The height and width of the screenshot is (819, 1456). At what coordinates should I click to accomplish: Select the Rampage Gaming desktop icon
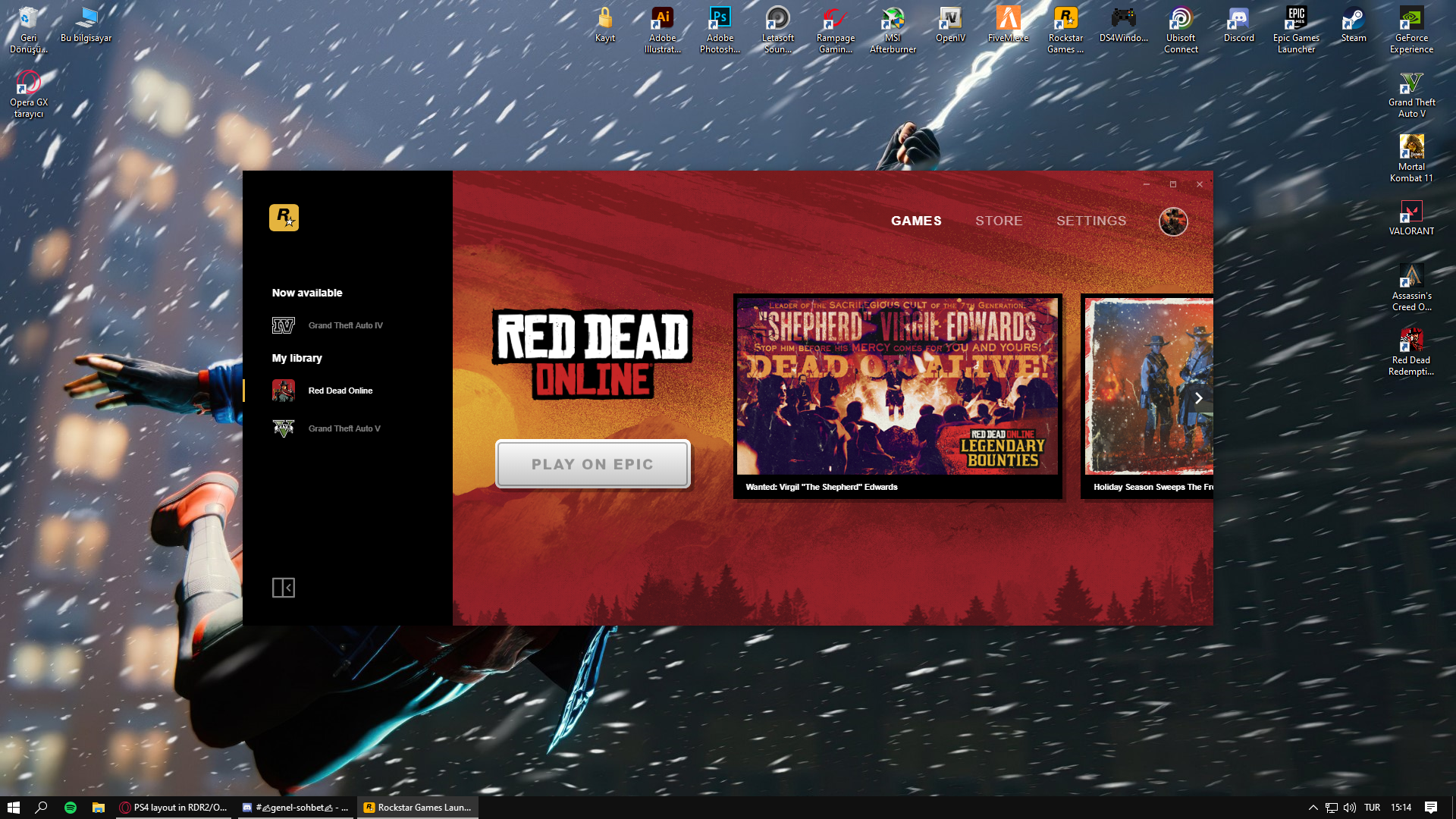(x=835, y=30)
